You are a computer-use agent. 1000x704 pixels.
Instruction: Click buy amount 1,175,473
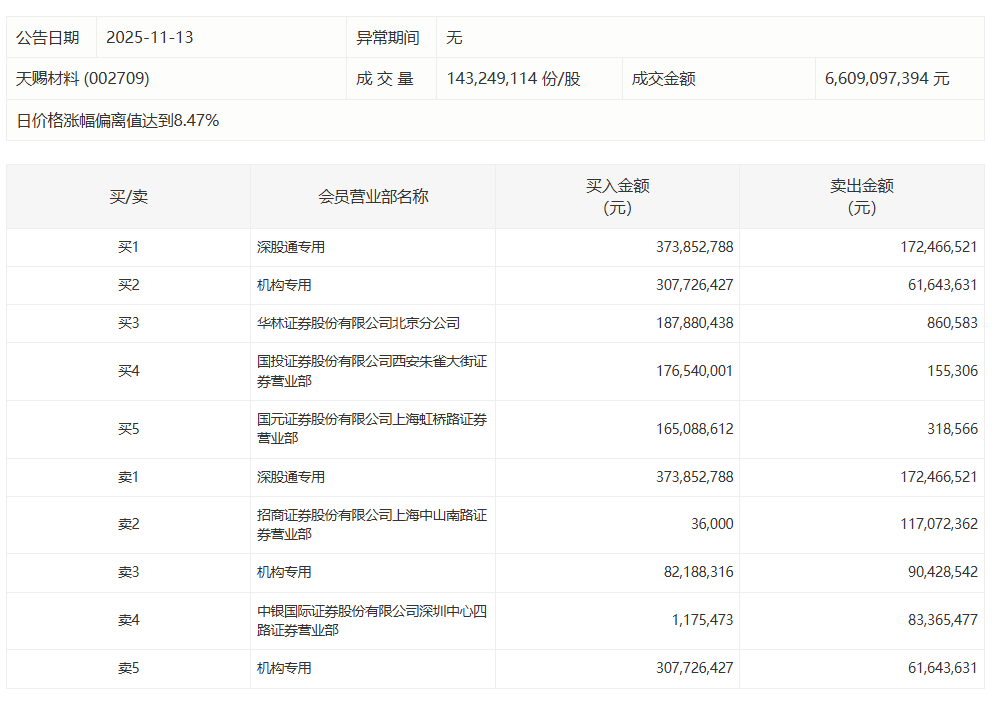coord(702,619)
